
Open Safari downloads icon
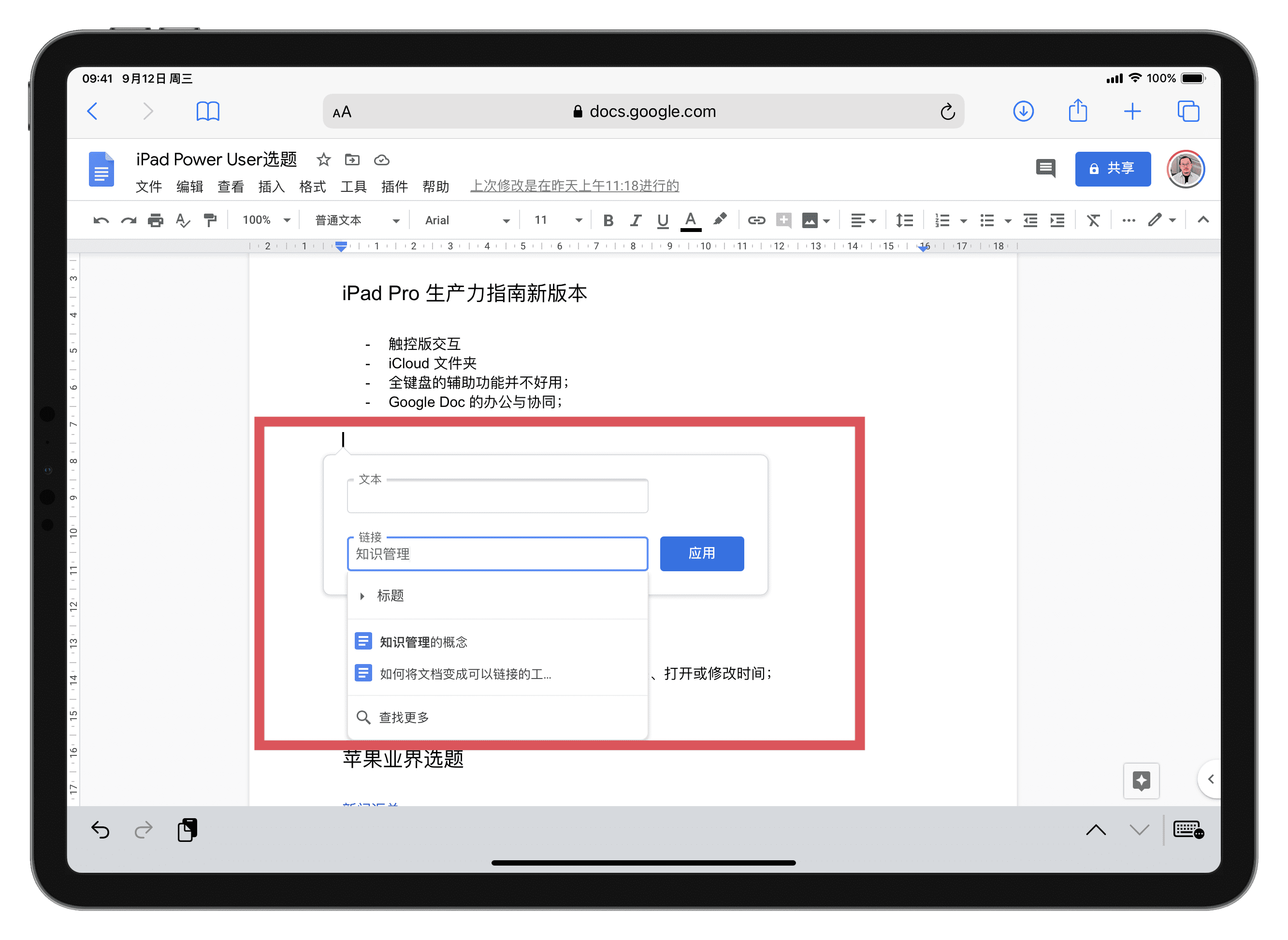[1023, 111]
